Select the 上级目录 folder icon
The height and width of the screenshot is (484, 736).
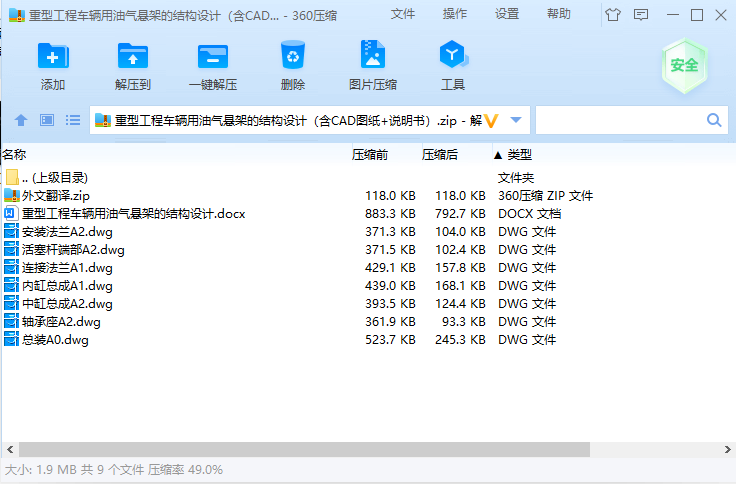13,177
